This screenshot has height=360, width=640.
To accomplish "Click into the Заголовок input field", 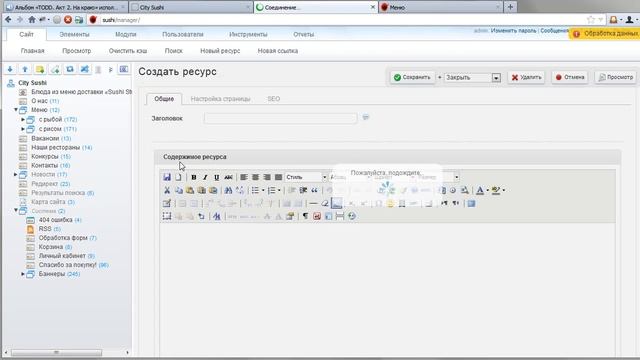I will tap(281, 118).
